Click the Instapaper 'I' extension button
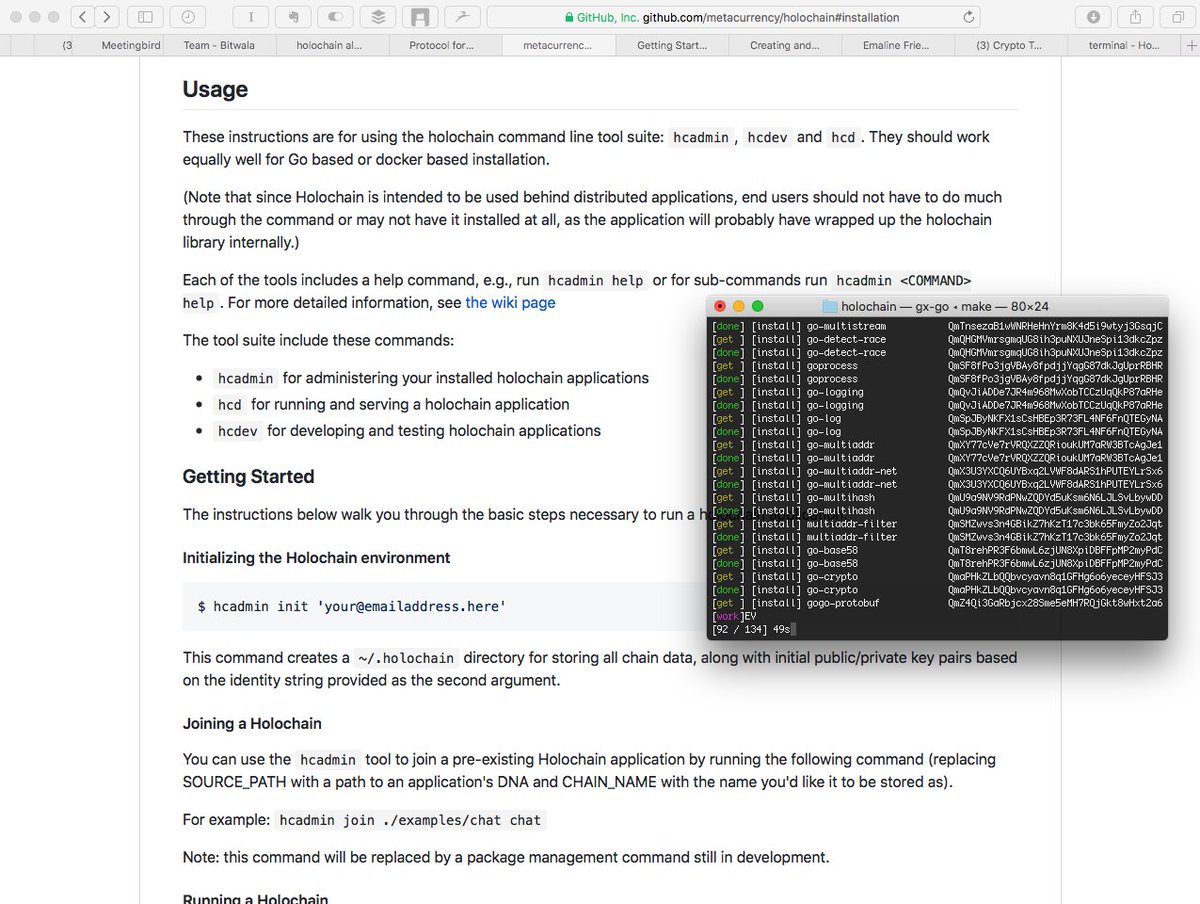Viewport: 1200px width, 904px height. [x=250, y=17]
